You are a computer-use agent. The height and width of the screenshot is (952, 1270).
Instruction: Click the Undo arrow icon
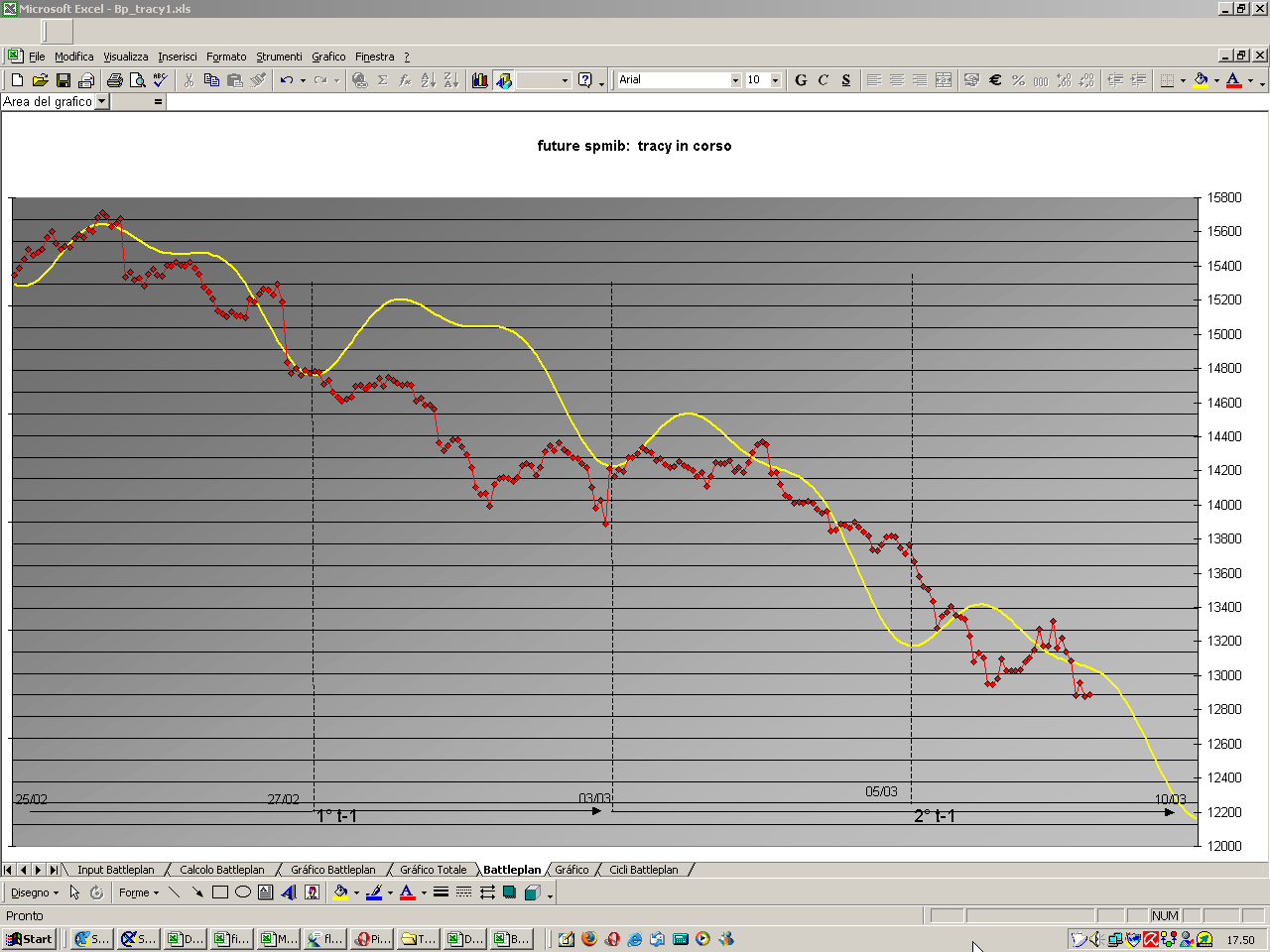[x=286, y=80]
